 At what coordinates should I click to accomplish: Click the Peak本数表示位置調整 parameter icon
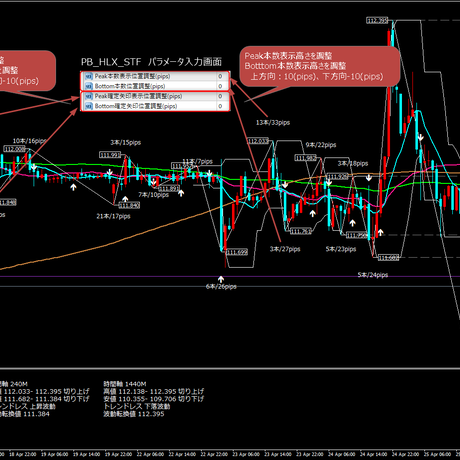pyautogui.click(x=89, y=76)
